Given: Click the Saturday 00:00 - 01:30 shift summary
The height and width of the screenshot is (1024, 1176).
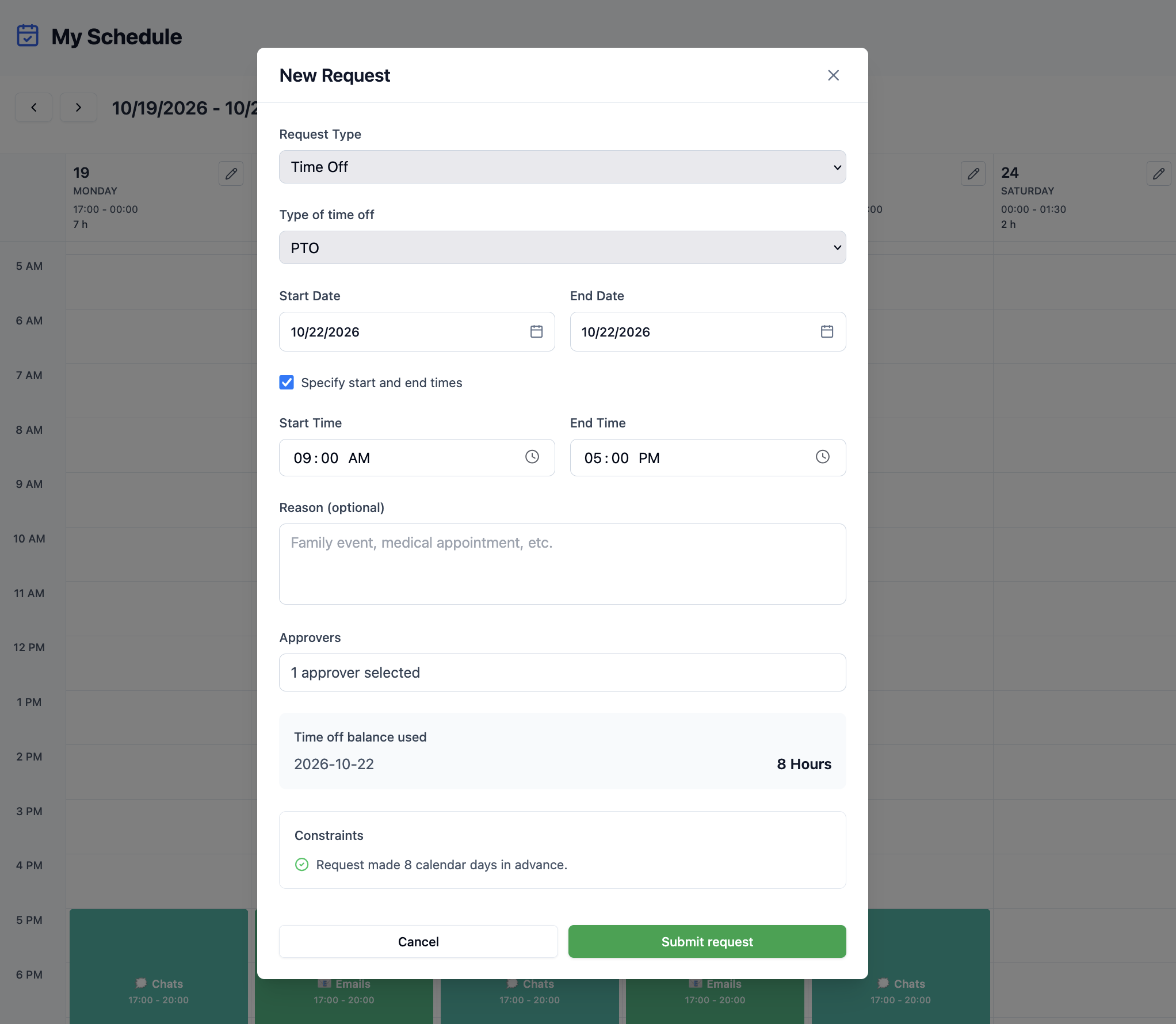Looking at the screenshot, I should pyautogui.click(x=1033, y=209).
